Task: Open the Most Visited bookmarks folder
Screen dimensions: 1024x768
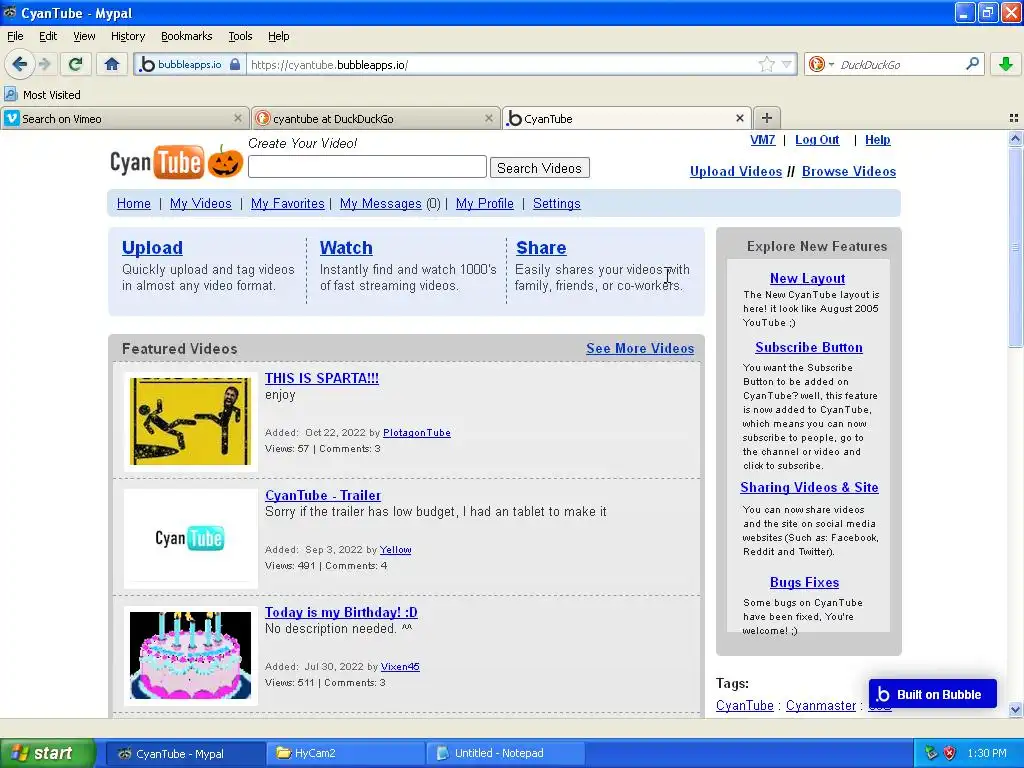Action: coord(43,95)
